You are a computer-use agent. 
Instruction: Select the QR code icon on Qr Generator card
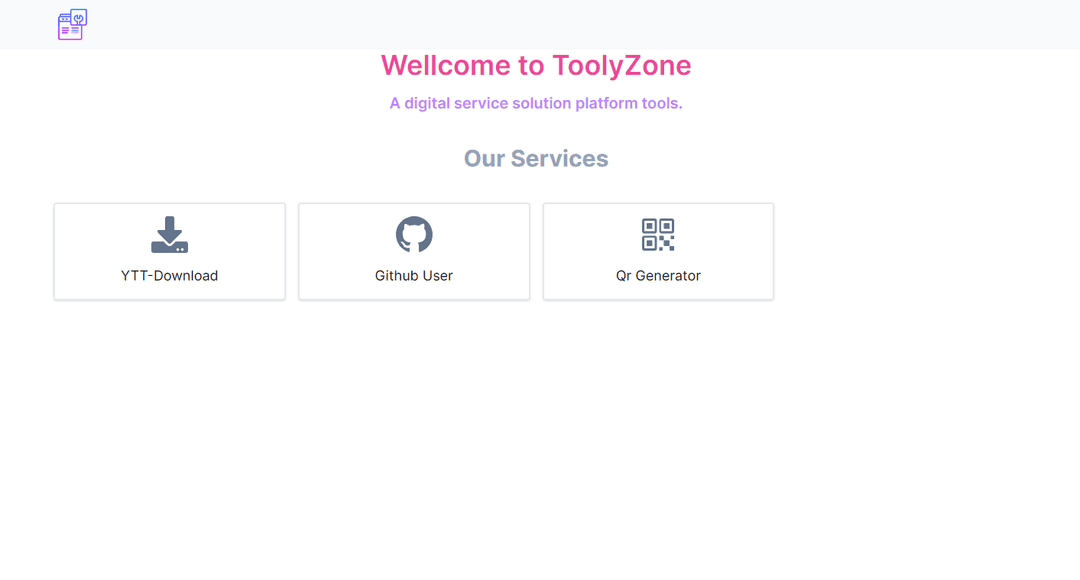point(658,235)
